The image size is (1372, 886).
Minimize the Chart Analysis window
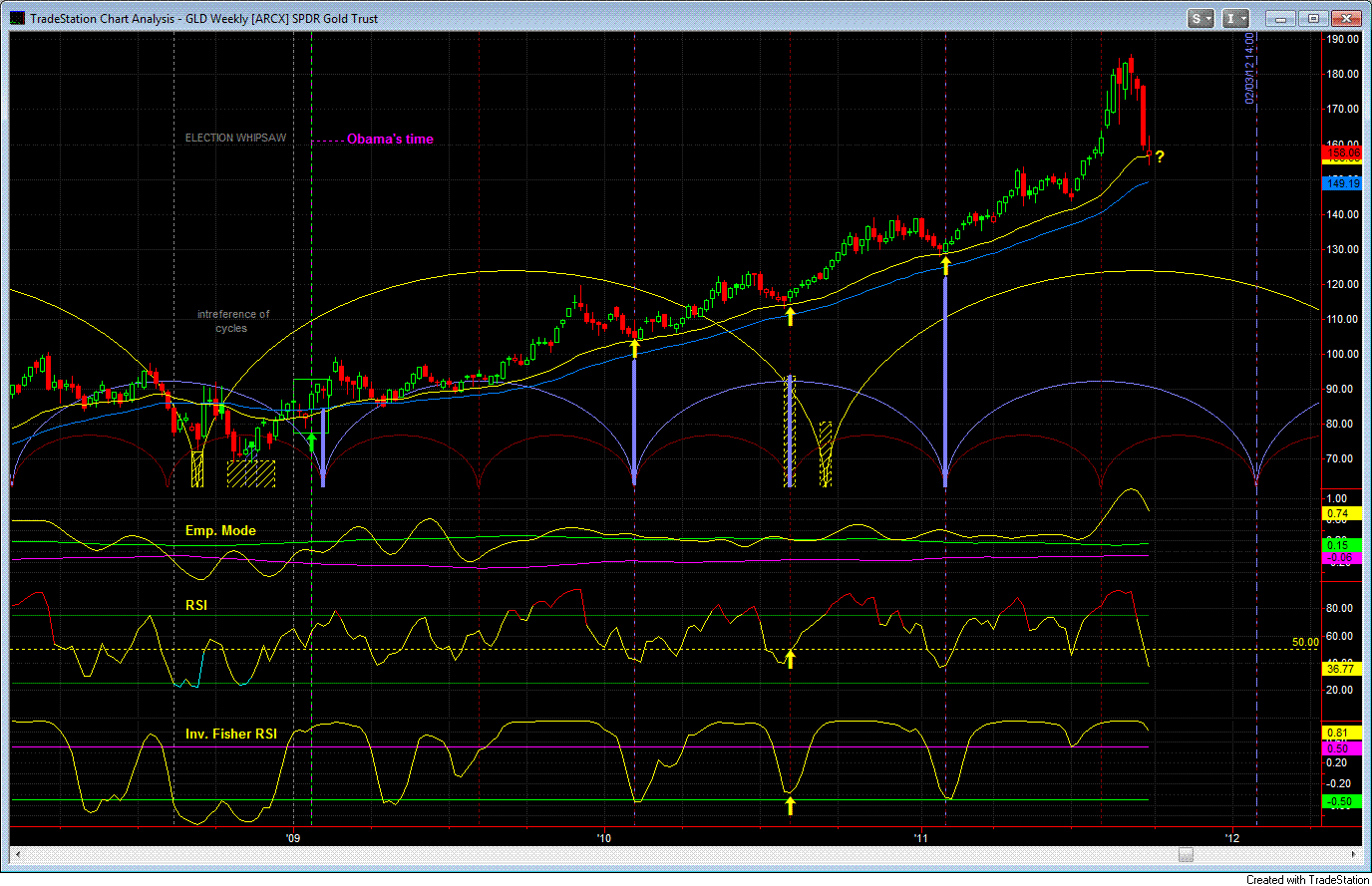1280,18
